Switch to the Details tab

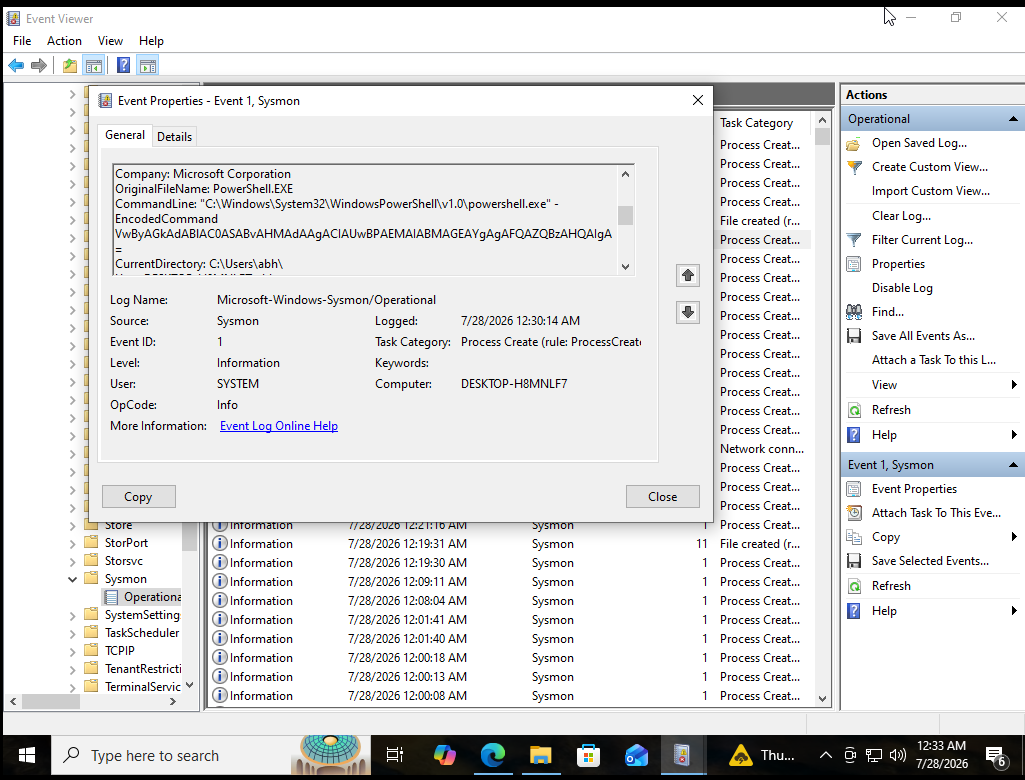click(175, 137)
